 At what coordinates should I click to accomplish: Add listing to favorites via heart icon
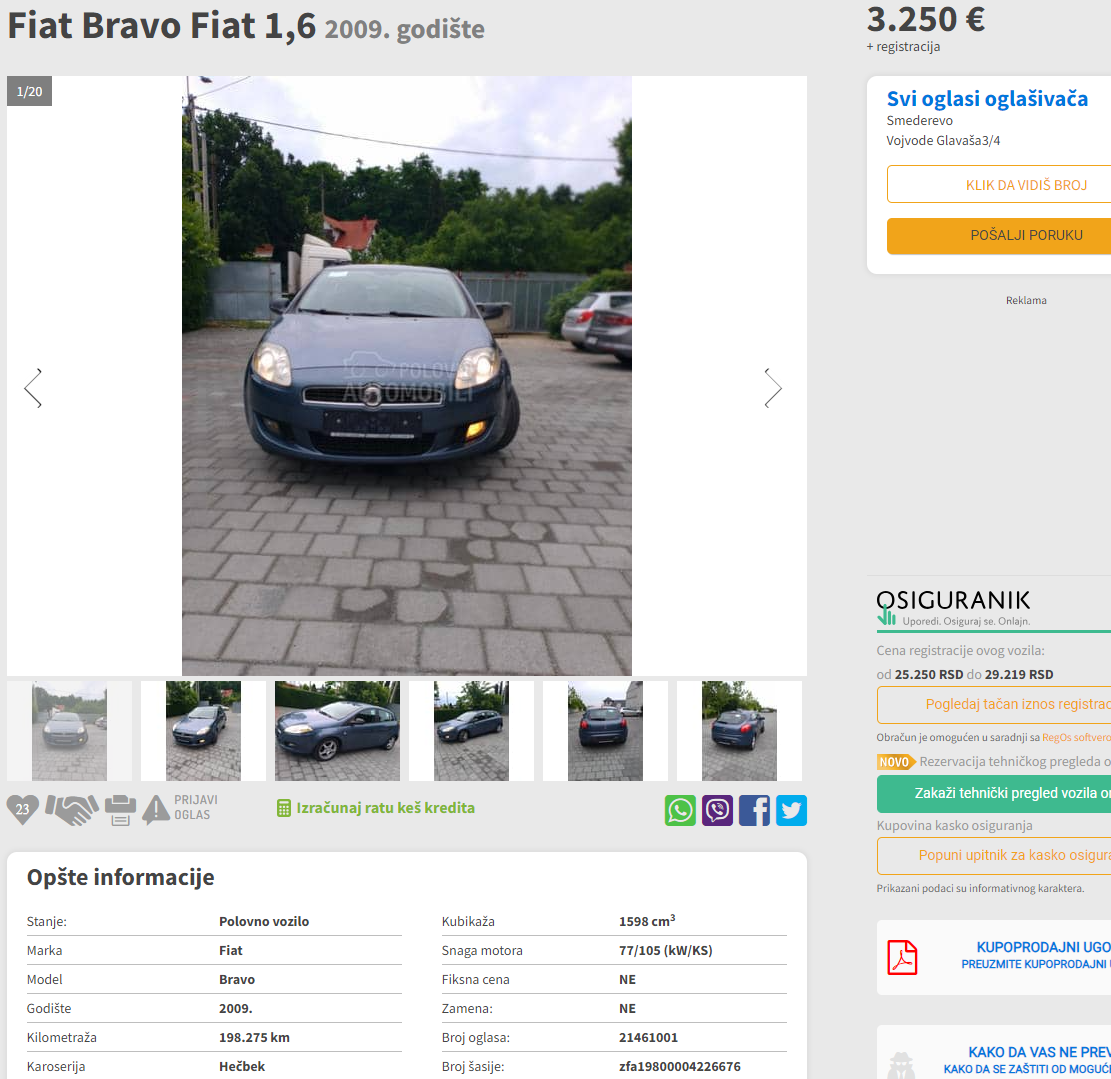point(23,809)
